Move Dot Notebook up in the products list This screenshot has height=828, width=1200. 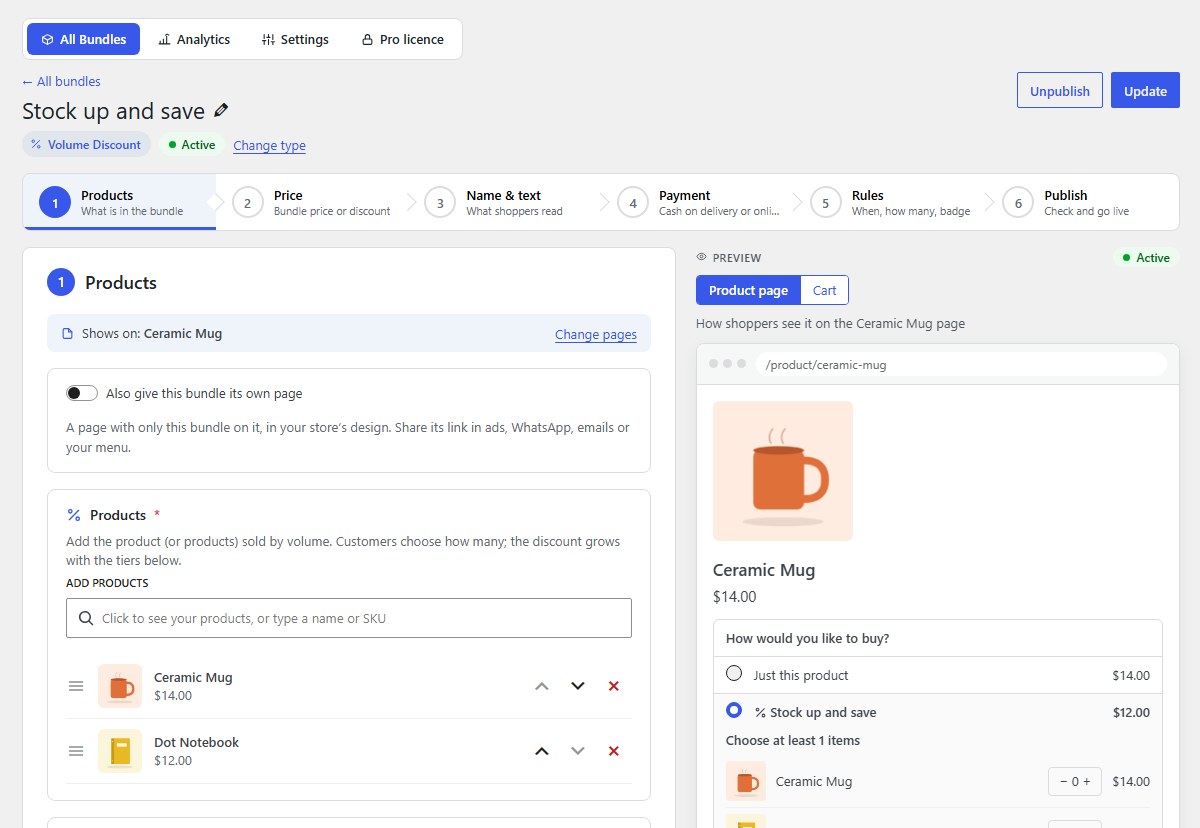(542, 751)
